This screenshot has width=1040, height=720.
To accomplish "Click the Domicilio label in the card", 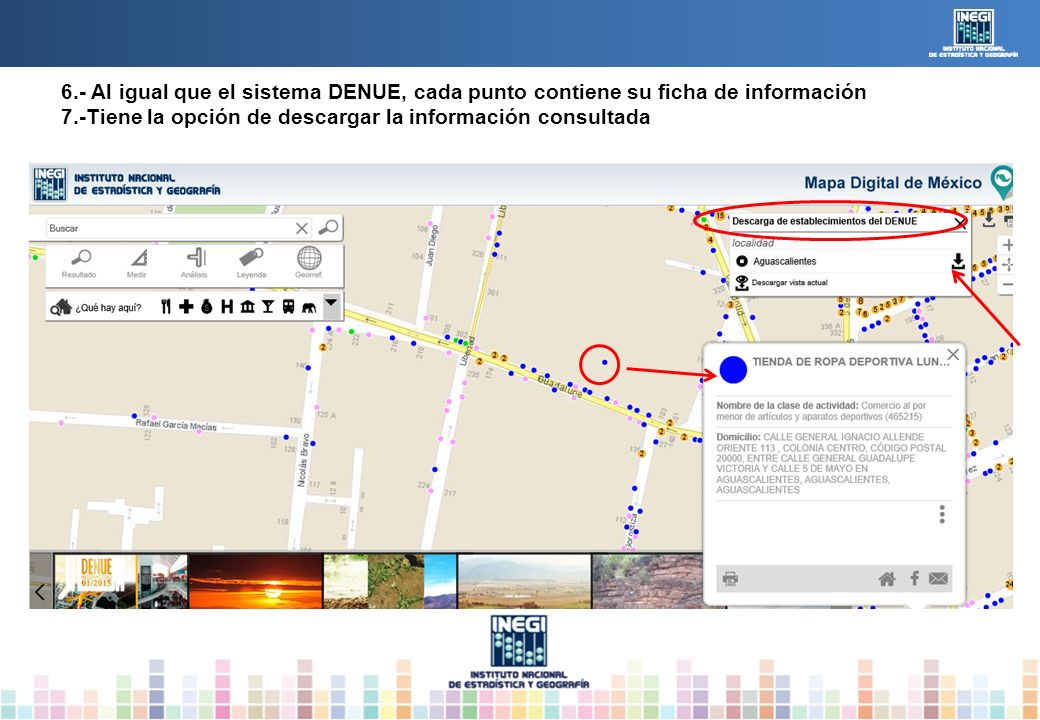I will (738, 437).
